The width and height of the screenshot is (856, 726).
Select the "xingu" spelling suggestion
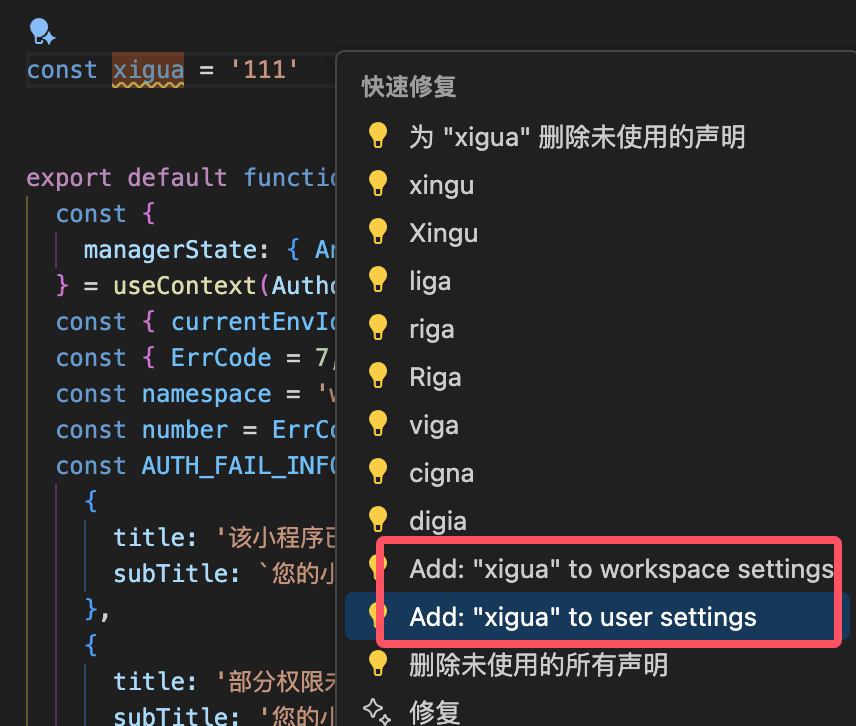coord(440,184)
